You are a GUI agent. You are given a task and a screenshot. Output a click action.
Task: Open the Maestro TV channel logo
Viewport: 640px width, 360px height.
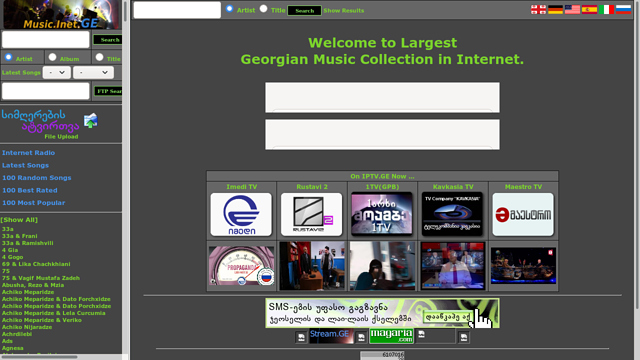pyautogui.click(x=523, y=214)
